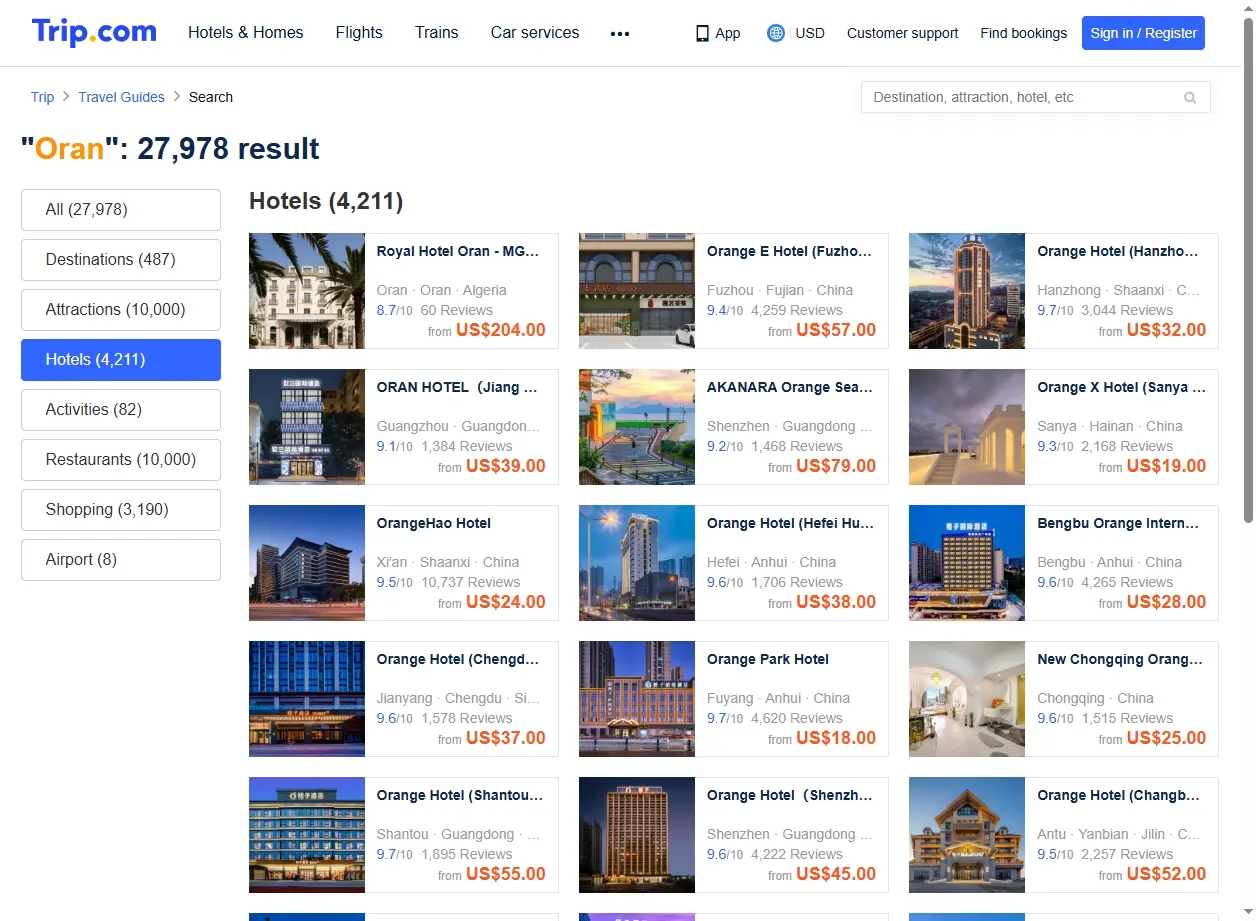Open the Trains menu
Viewport: 1256px width, 921px height.
coord(437,32)
